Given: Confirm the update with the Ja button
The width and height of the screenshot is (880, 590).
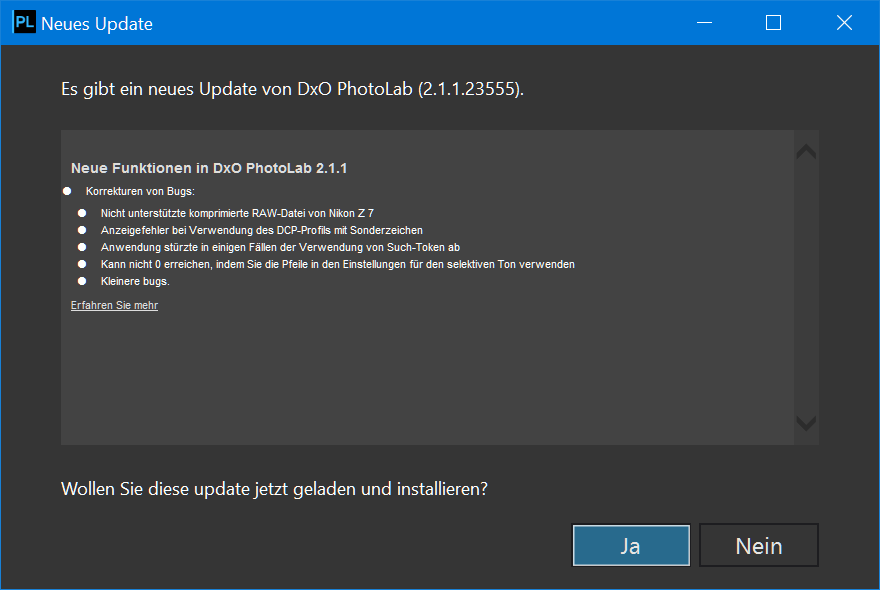Looking at the screenshot, I should 631,546.
